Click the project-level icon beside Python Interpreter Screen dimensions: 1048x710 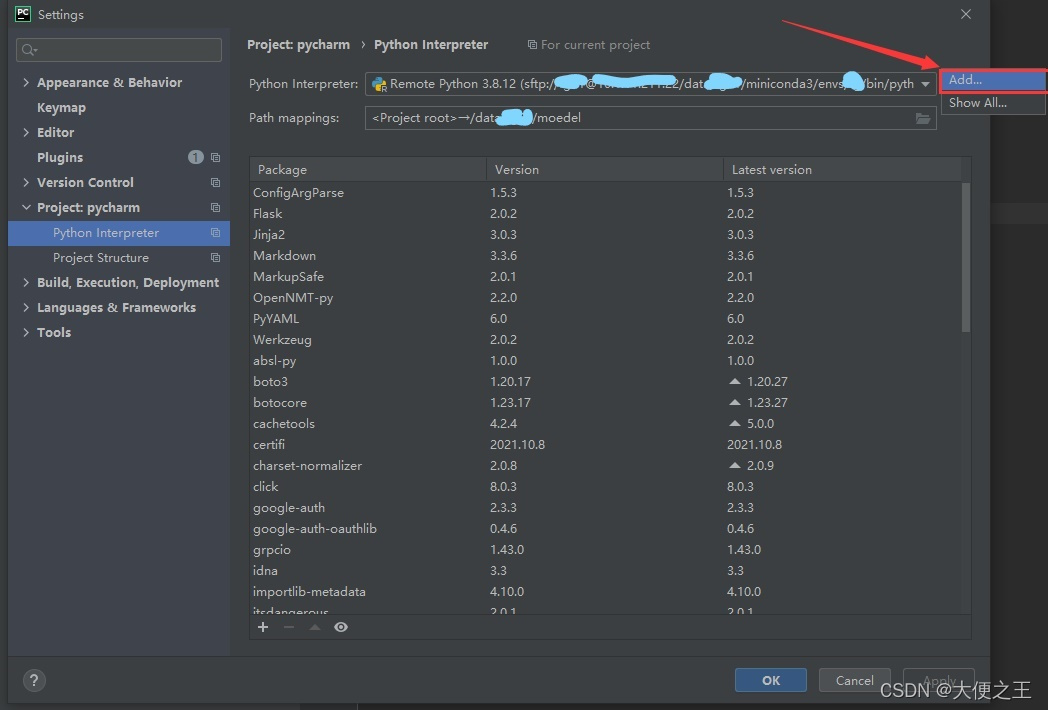point(215,233)
